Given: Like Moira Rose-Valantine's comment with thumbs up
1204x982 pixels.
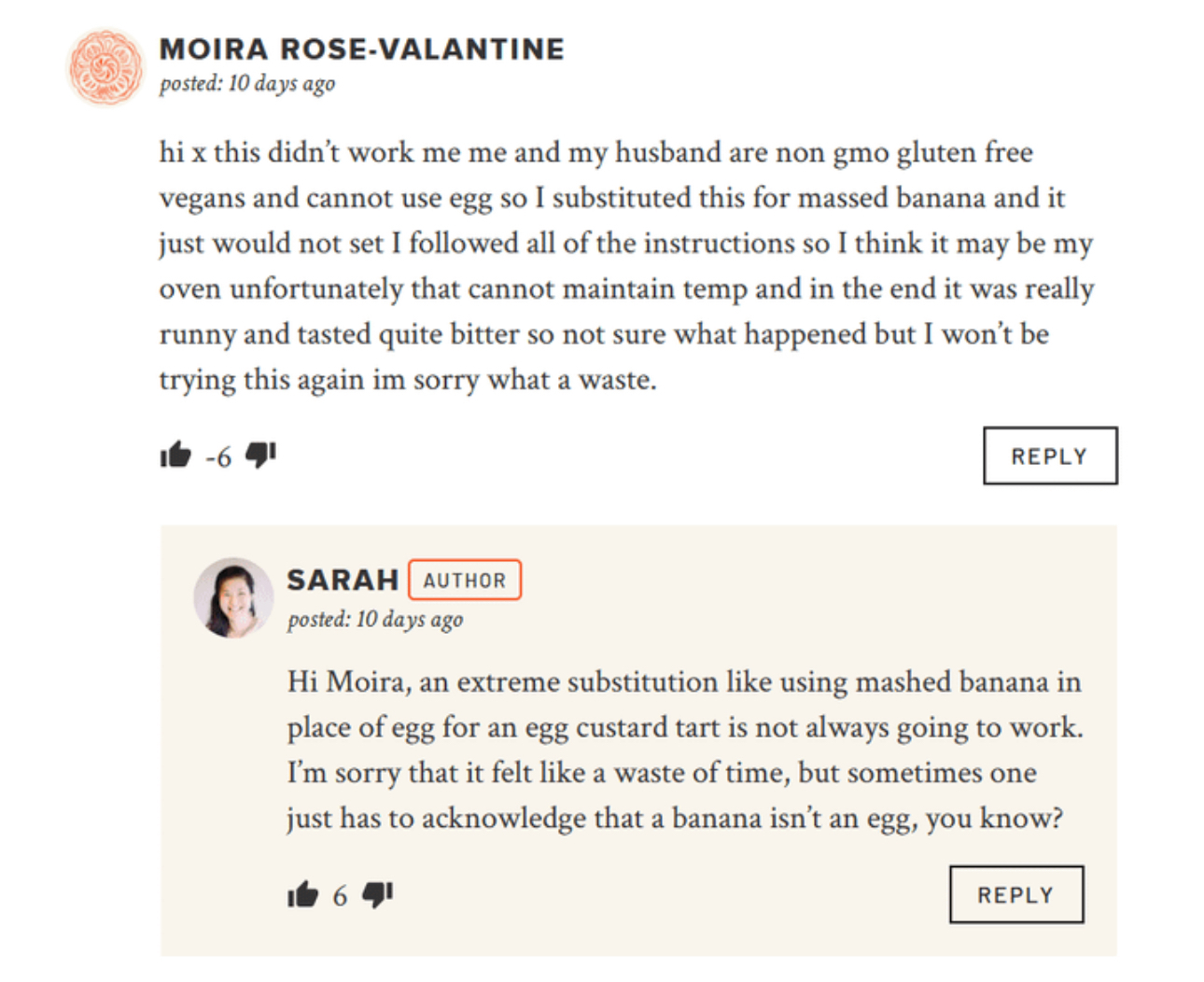Looking at the screenshot, I should click(x=175, y=456).
